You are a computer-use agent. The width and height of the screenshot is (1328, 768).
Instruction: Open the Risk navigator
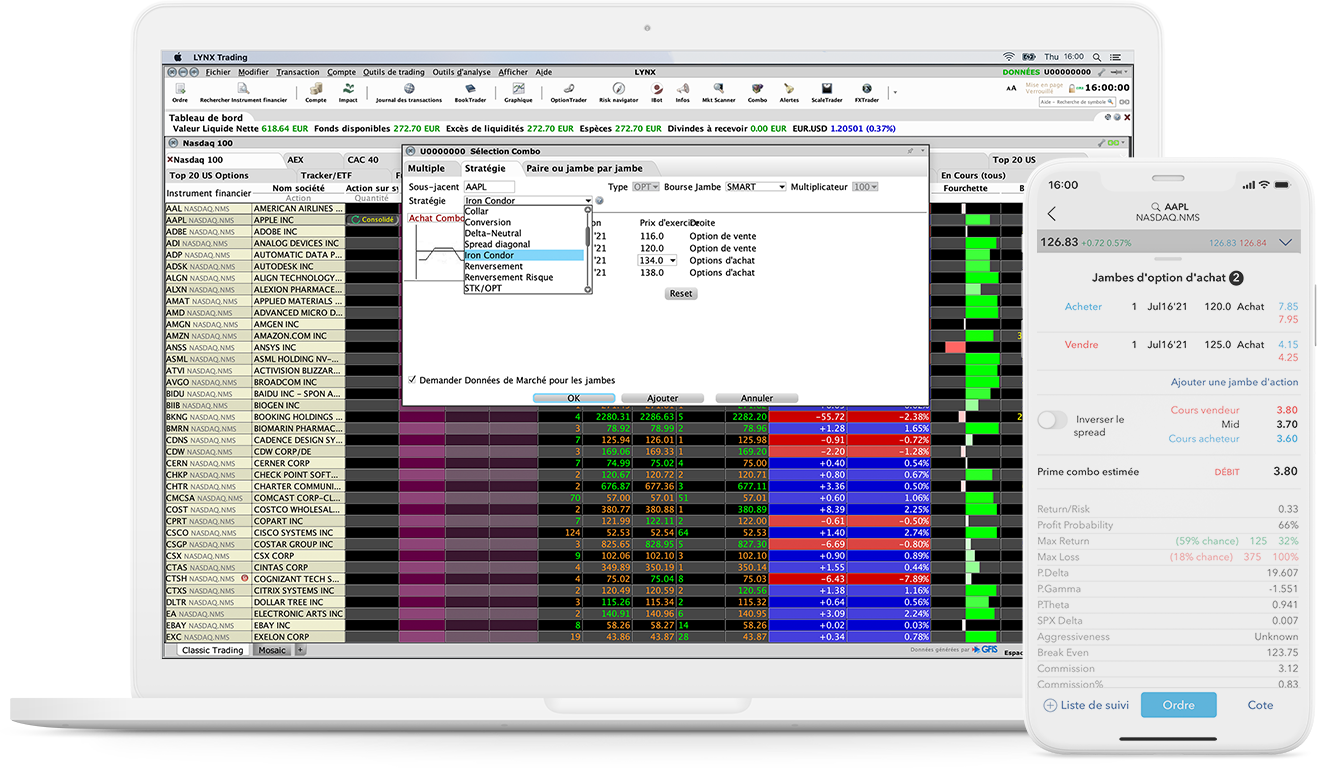point(618,93)
